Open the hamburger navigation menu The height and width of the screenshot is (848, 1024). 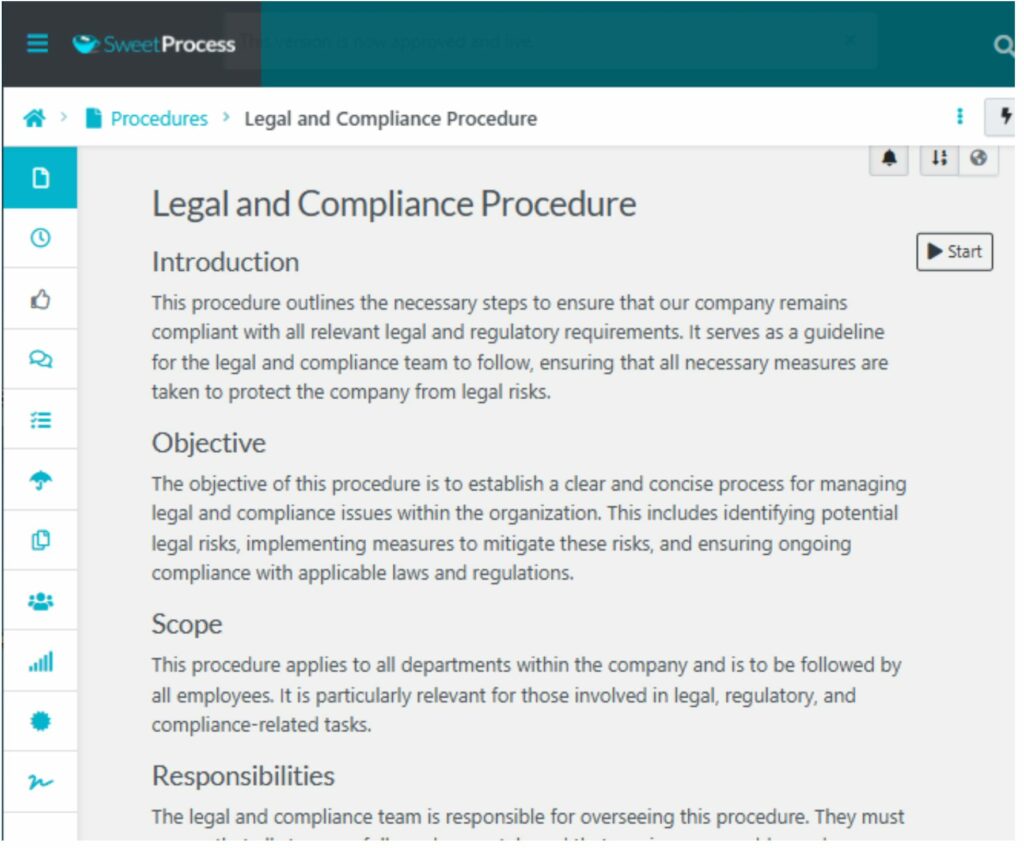[37, 43]
